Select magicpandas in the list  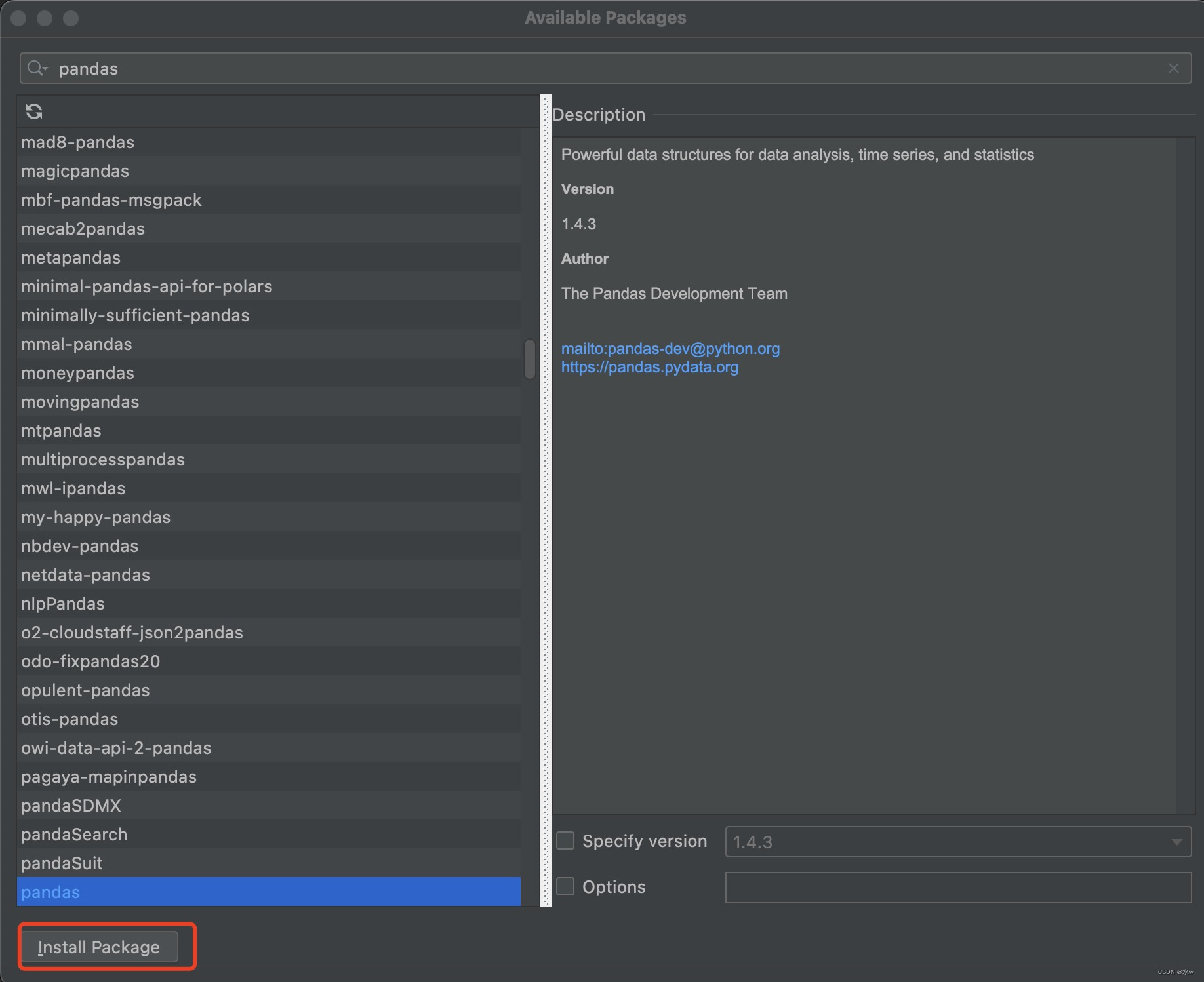[x=269, y=171]
